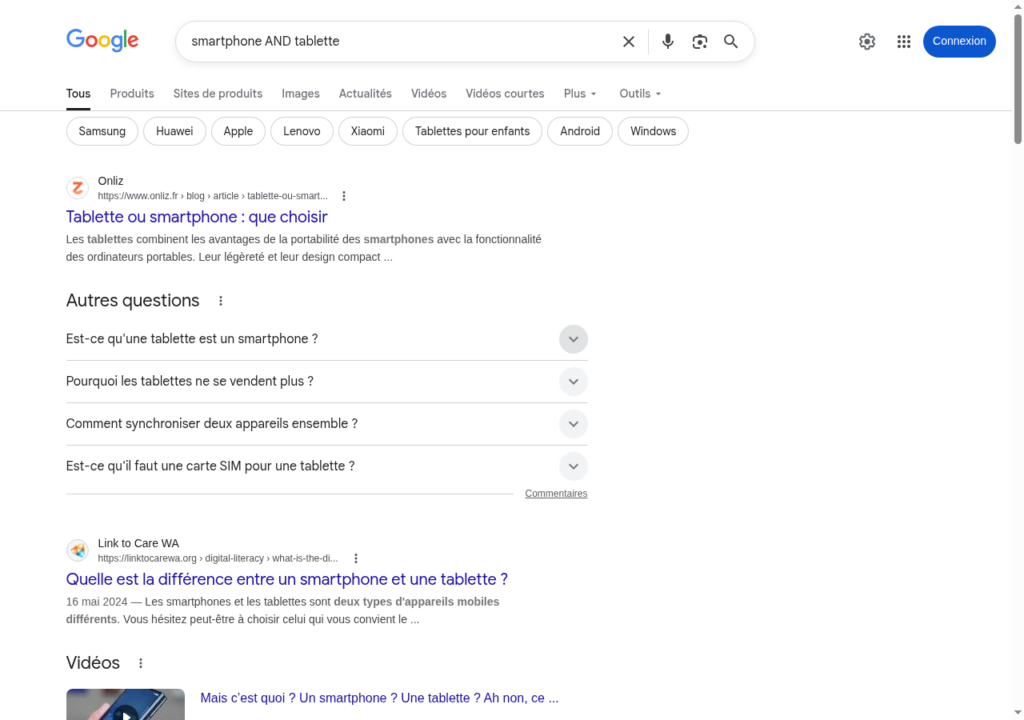This screenshot has width=1024, height=720.
Task: Switch to the Actualités tab
Action: click(365, 94)
